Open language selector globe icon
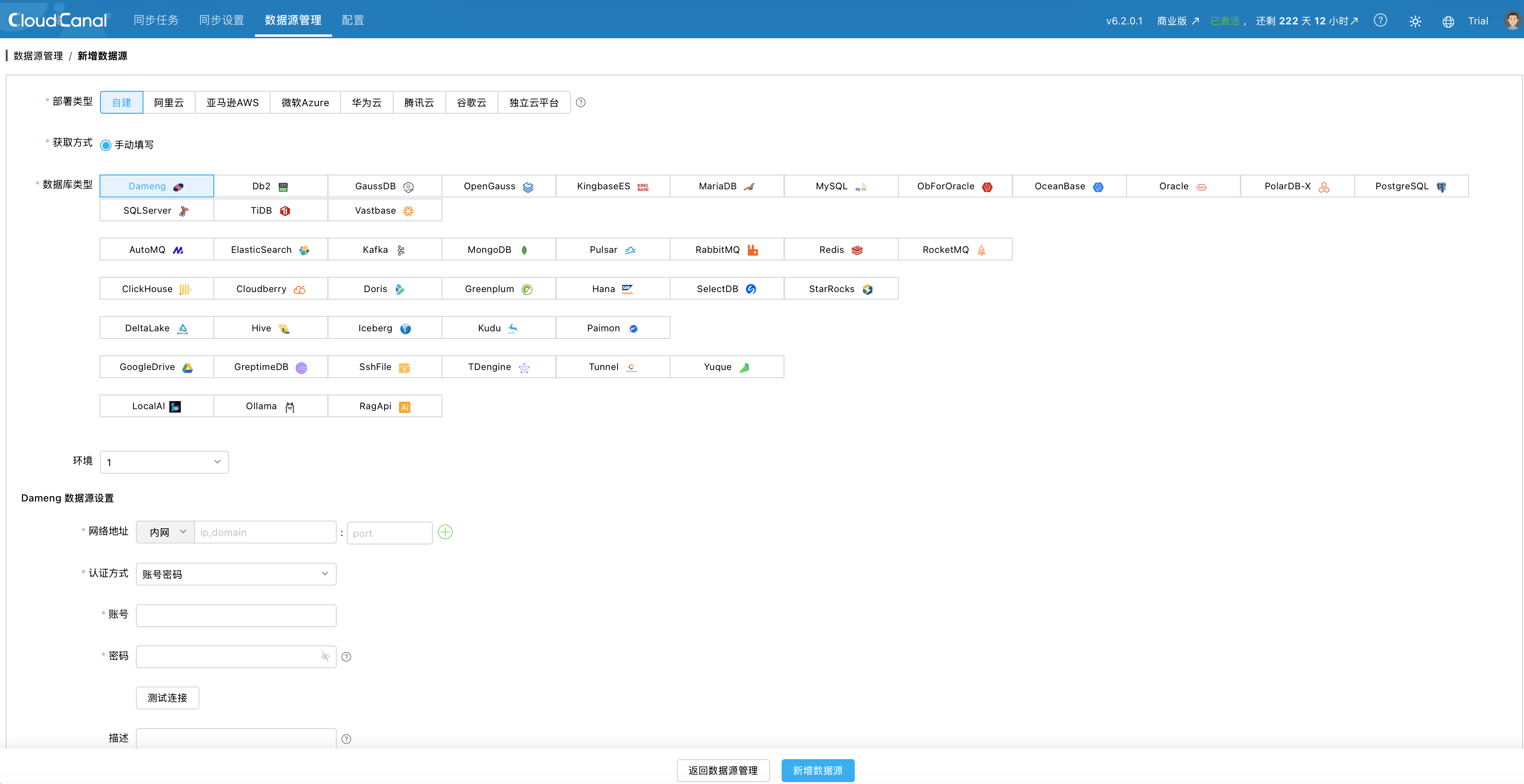The image size is (1524, 784). (x=1447, y=22)
